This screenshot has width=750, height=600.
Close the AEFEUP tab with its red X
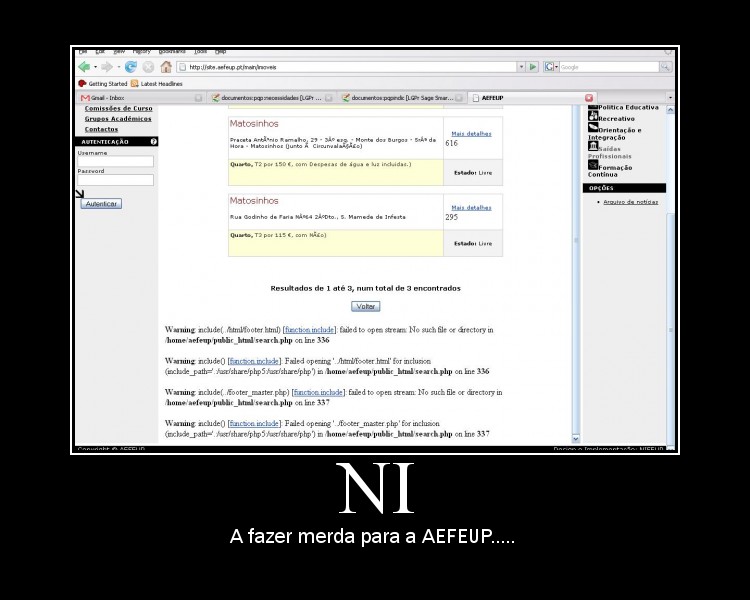coord(589,98)
